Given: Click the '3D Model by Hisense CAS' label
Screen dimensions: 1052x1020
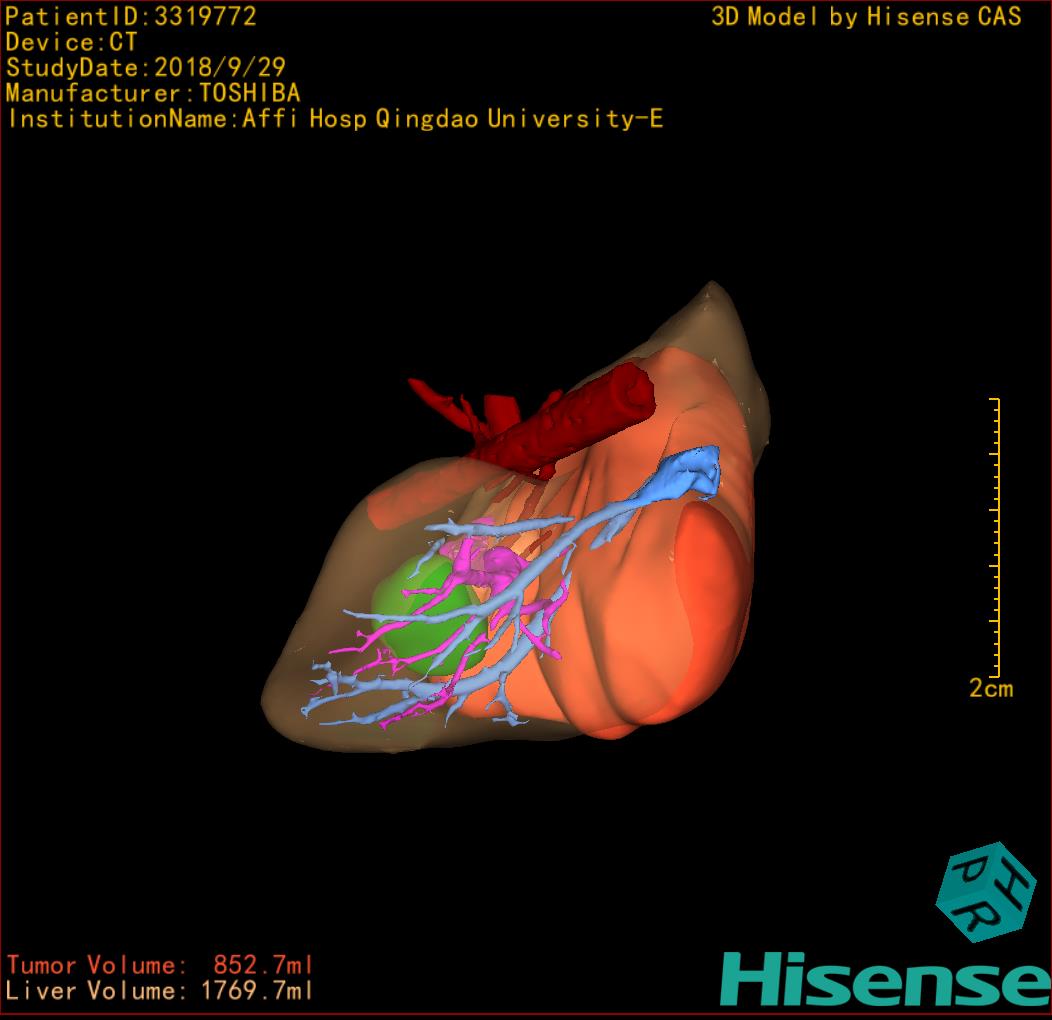Looking at the screenshot, I should point(866,17).
